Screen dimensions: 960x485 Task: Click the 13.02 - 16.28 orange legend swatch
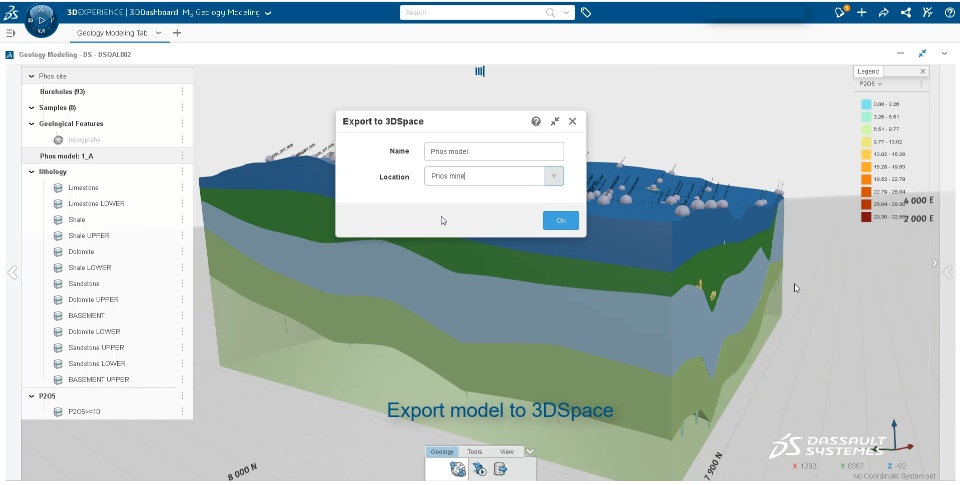(866, 154)
